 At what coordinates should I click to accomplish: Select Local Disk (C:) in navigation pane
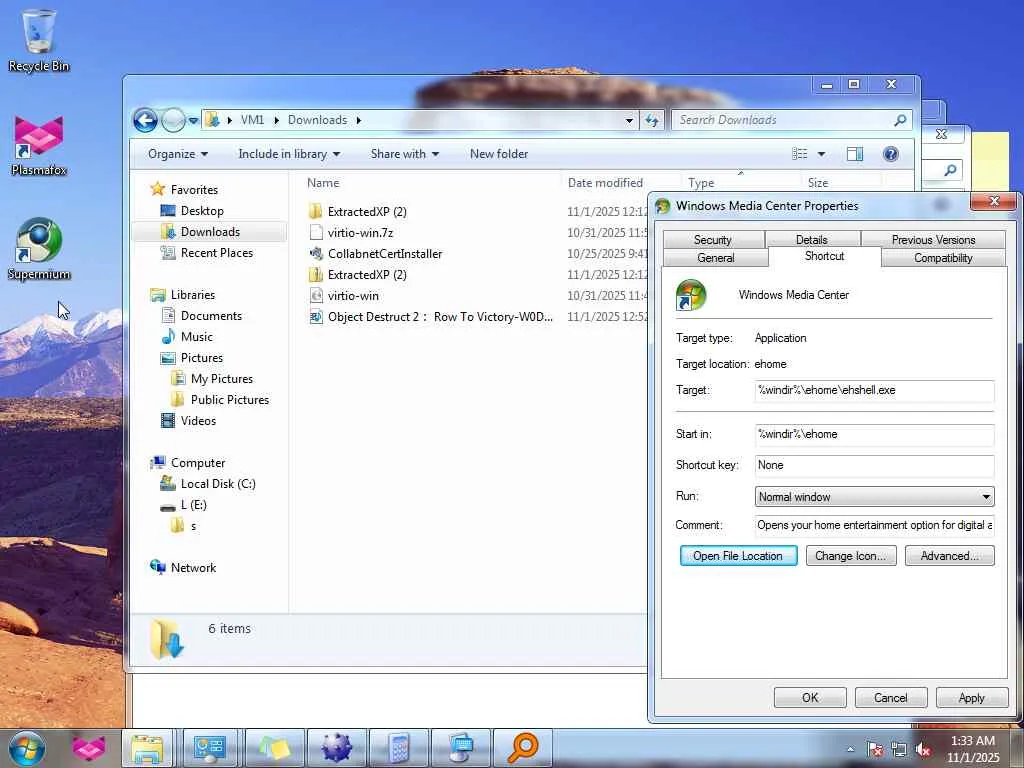[x=217, y=484]
